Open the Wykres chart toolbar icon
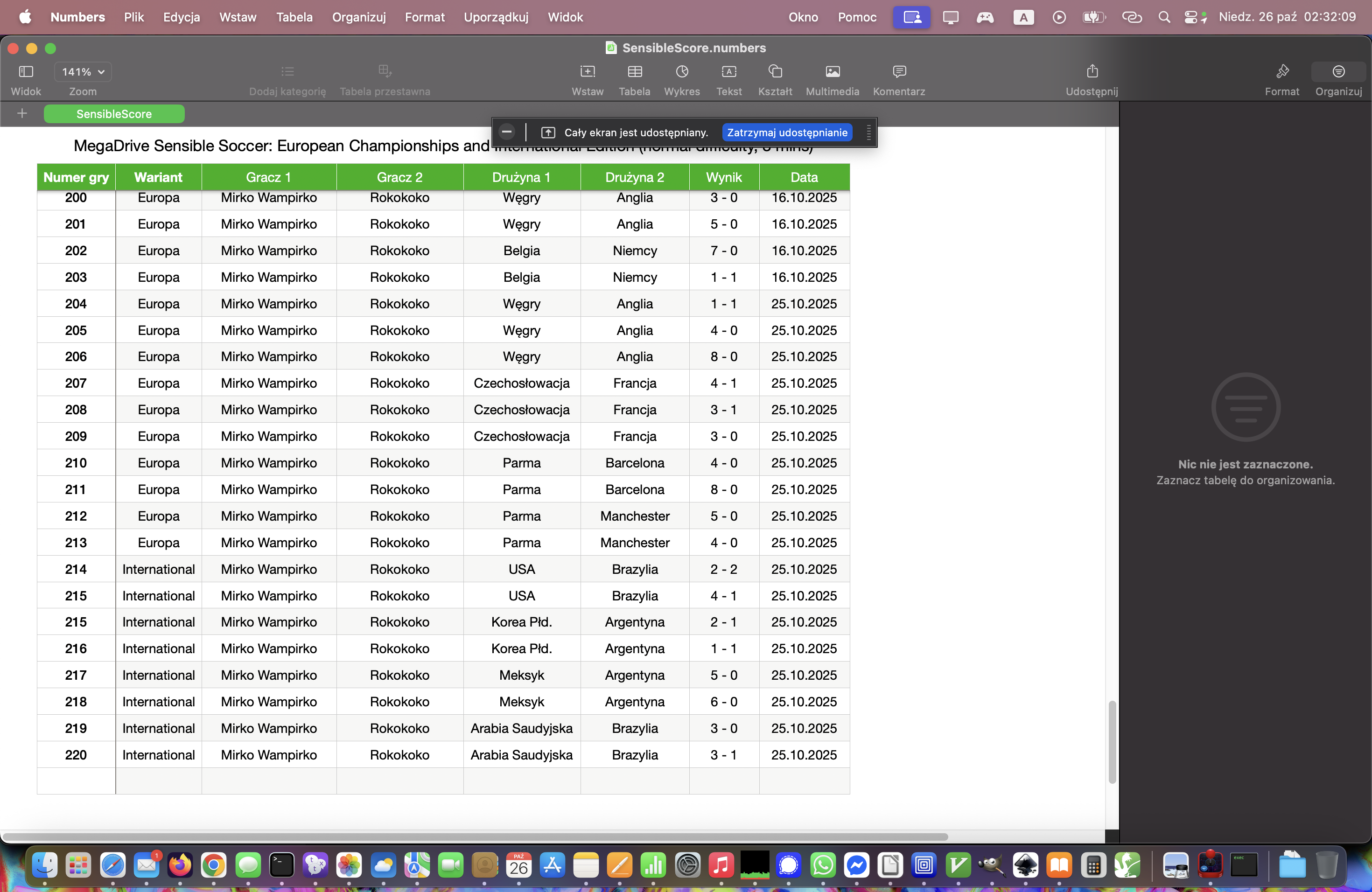The width and height of the screenshot is (1372, 892). tap(681, 72)
